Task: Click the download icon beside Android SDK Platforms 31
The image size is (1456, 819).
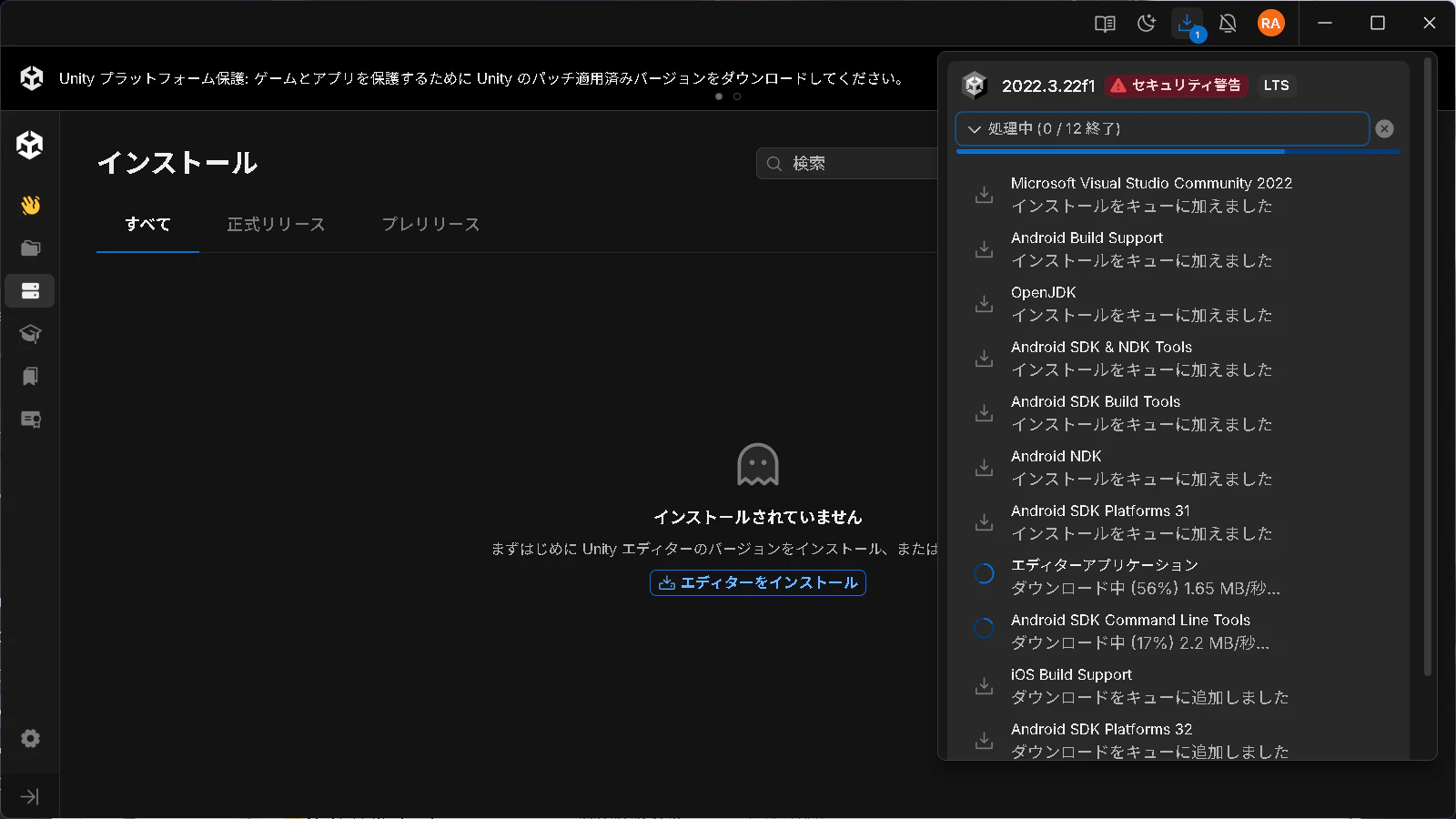Action: click(x=984, y=522)
